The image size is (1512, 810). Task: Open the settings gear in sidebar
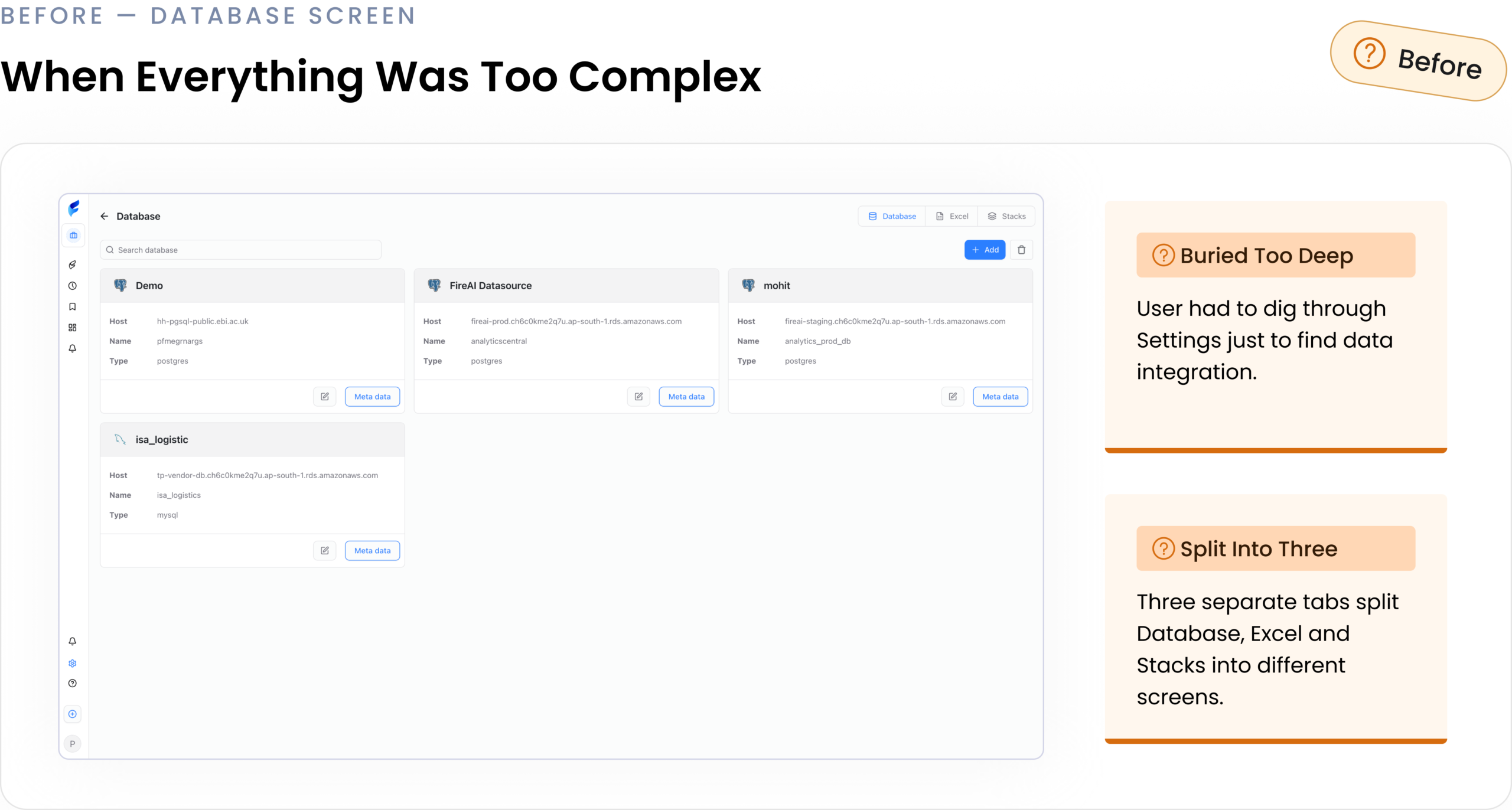[73, 663]
